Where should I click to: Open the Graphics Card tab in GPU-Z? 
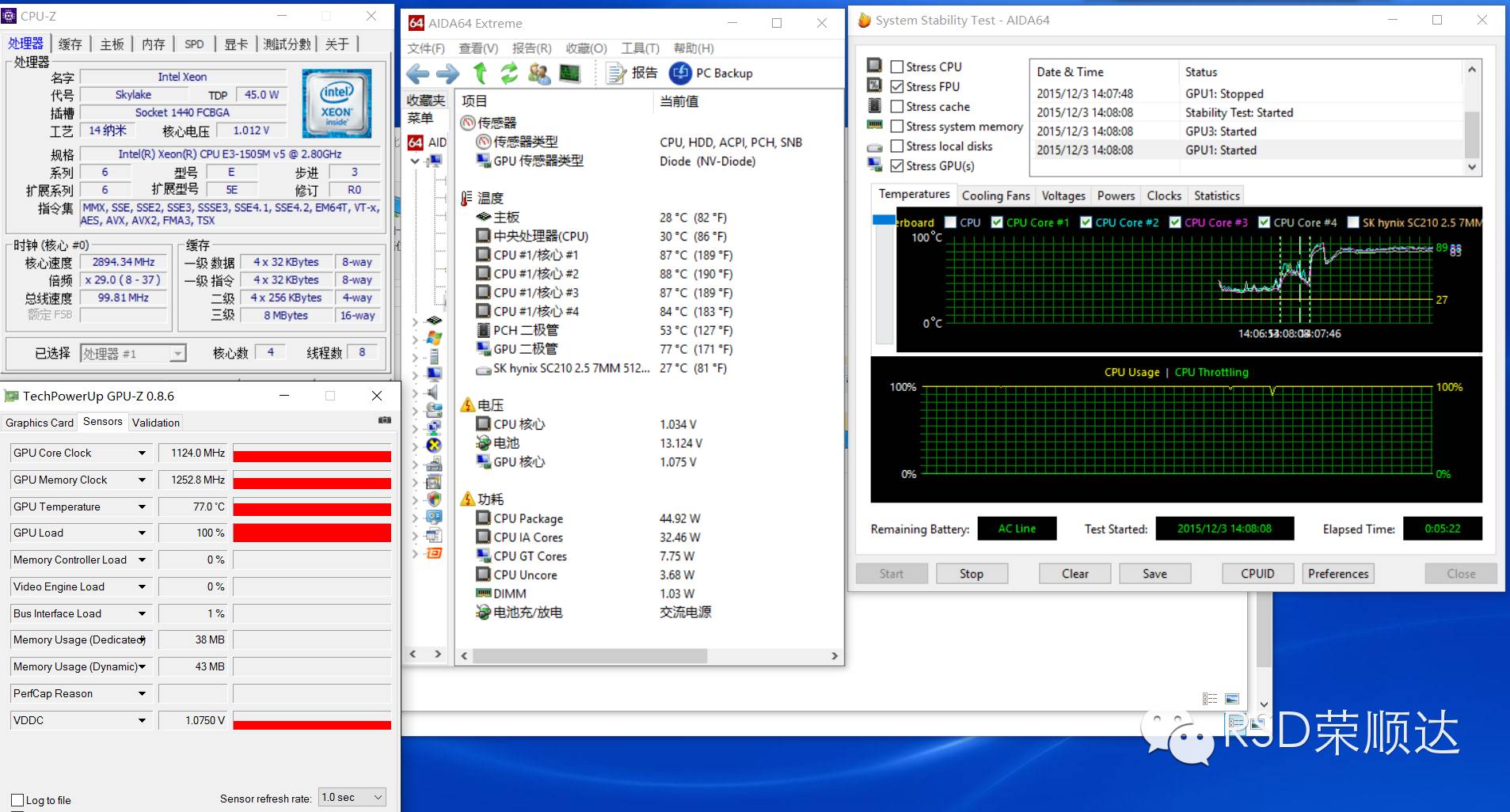point(40,423)
